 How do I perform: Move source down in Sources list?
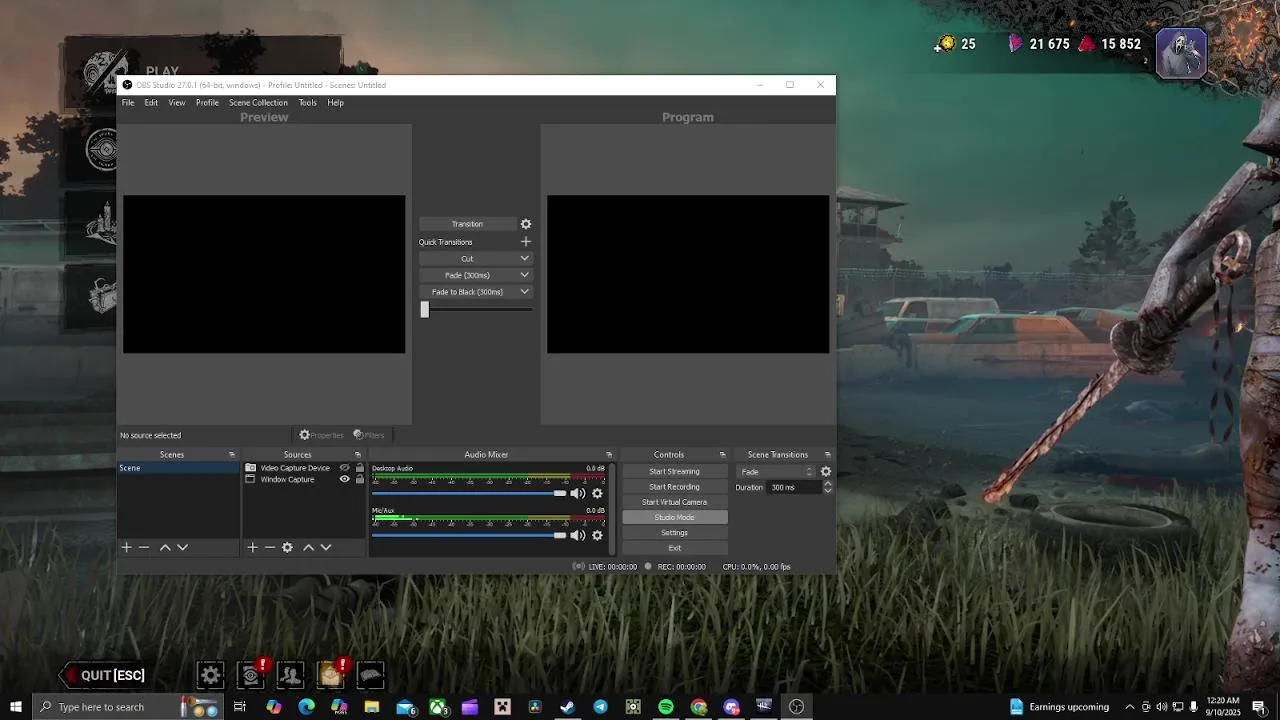point(325,547)
